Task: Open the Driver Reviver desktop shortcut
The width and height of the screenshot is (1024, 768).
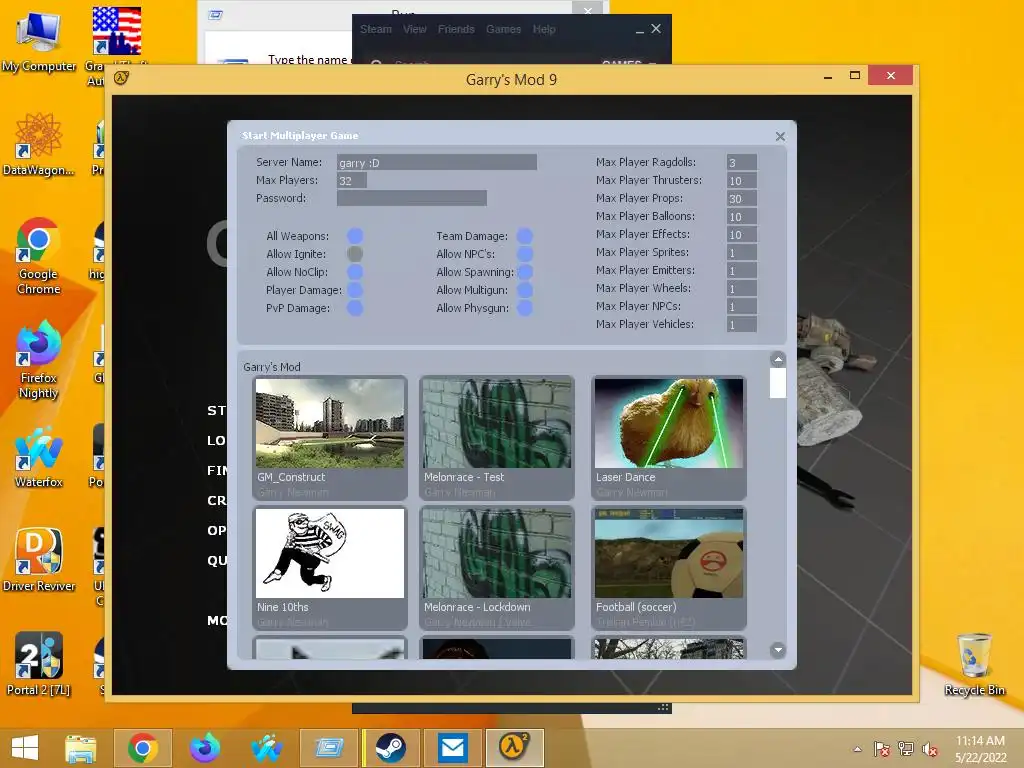Action: 39,560
